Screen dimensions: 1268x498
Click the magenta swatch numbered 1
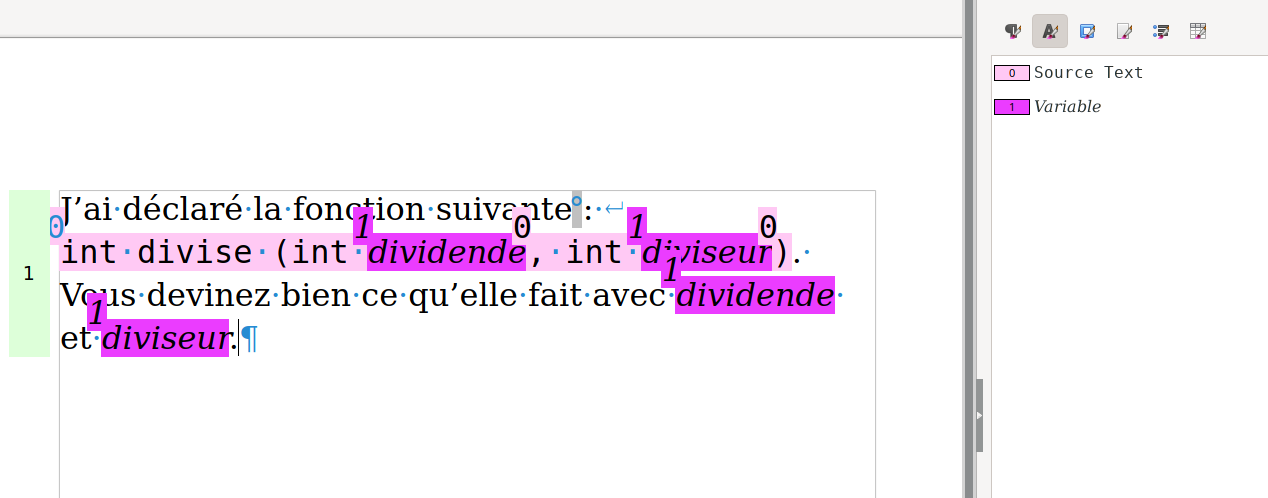[1011, 107]
